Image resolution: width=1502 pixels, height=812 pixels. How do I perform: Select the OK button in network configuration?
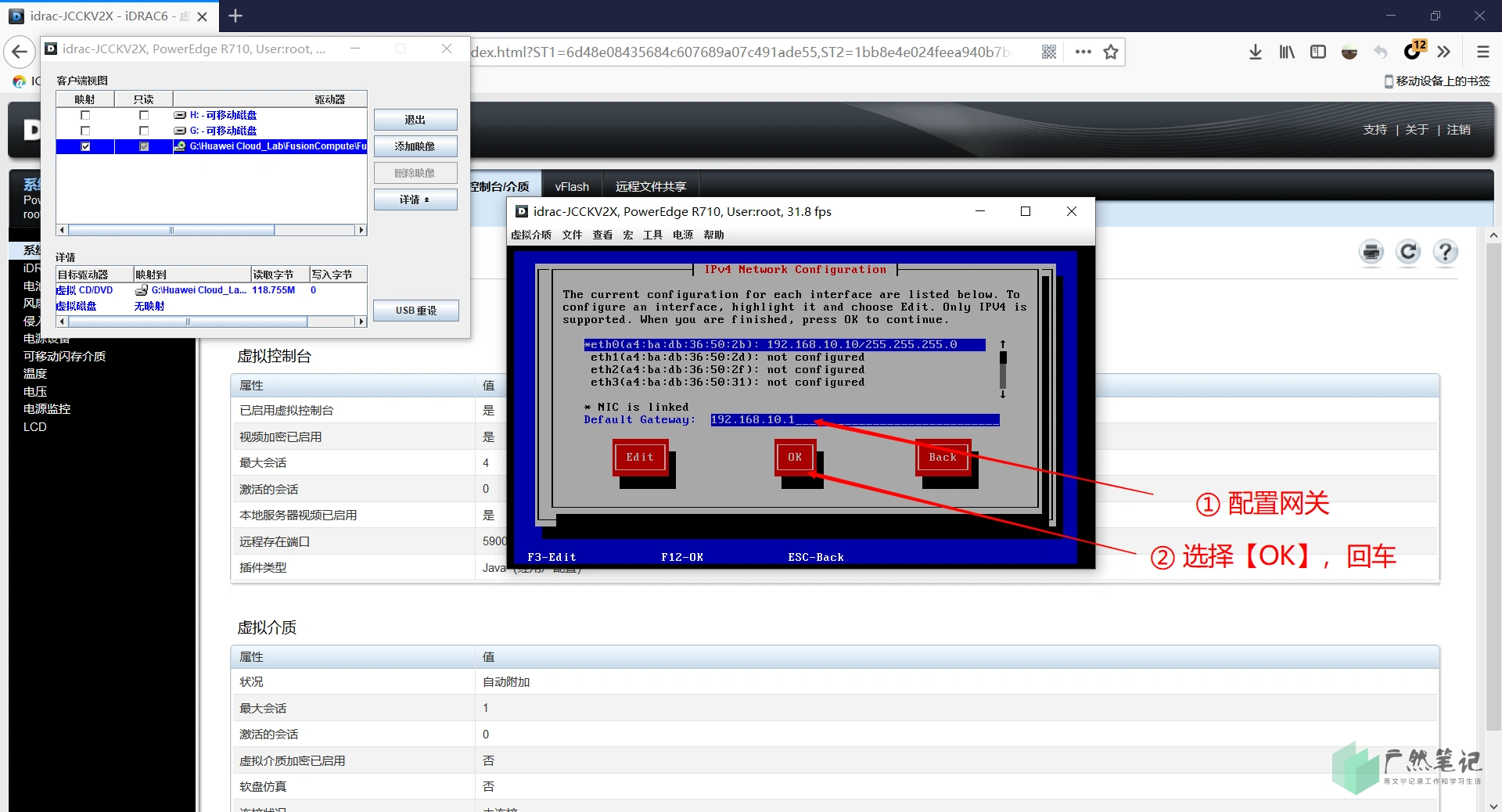click(795, 458)
